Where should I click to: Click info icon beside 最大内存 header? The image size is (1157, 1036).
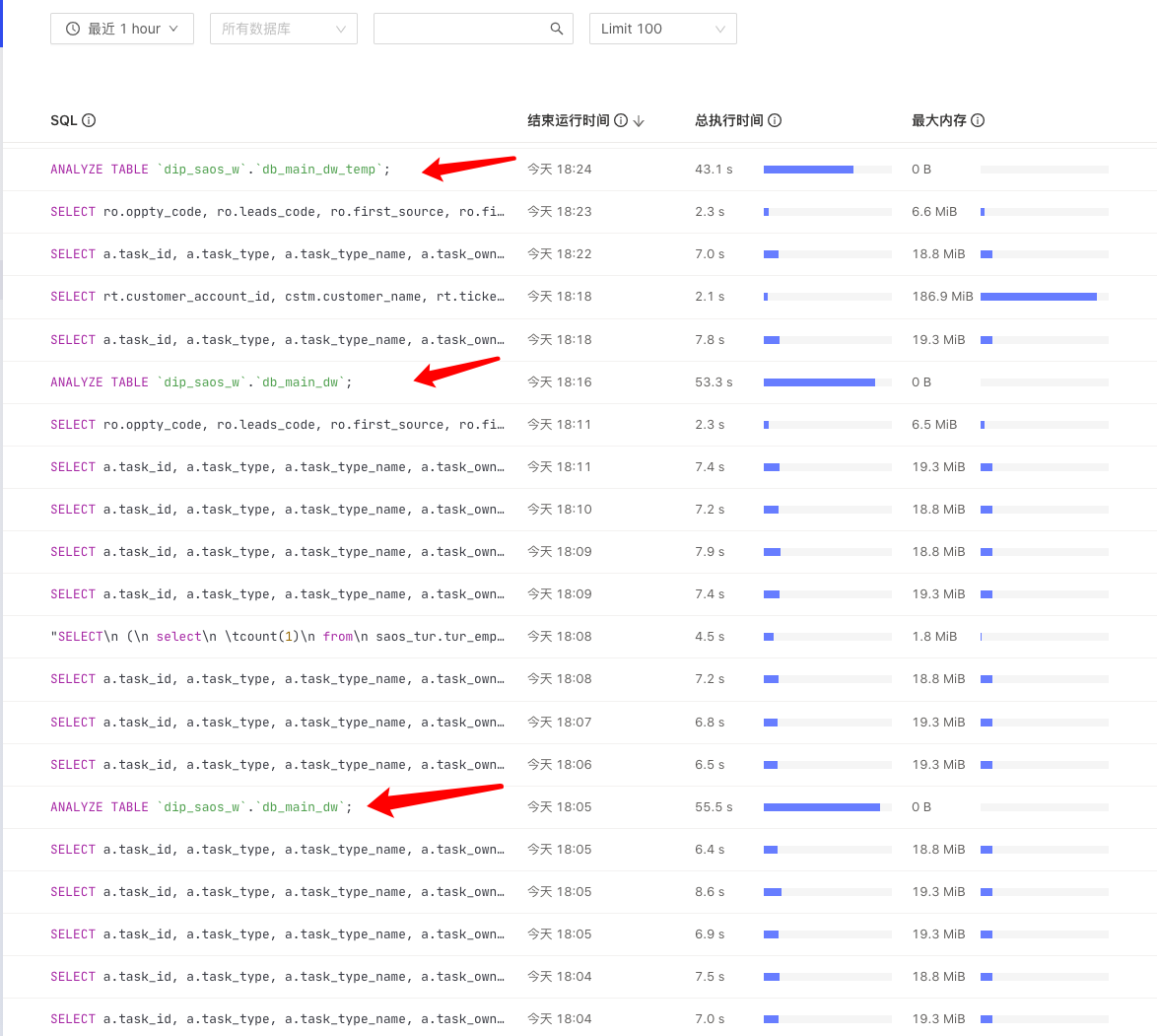pyautogui.click(x=978, y=120)
